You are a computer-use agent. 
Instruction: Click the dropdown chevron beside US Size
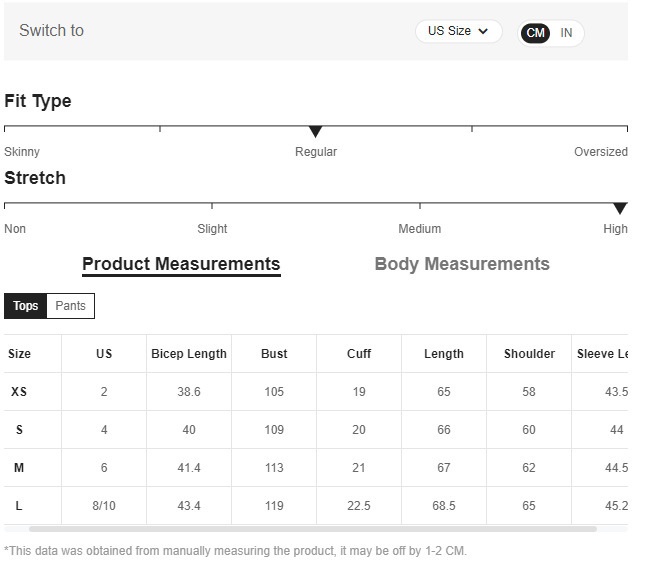point(484,31)
